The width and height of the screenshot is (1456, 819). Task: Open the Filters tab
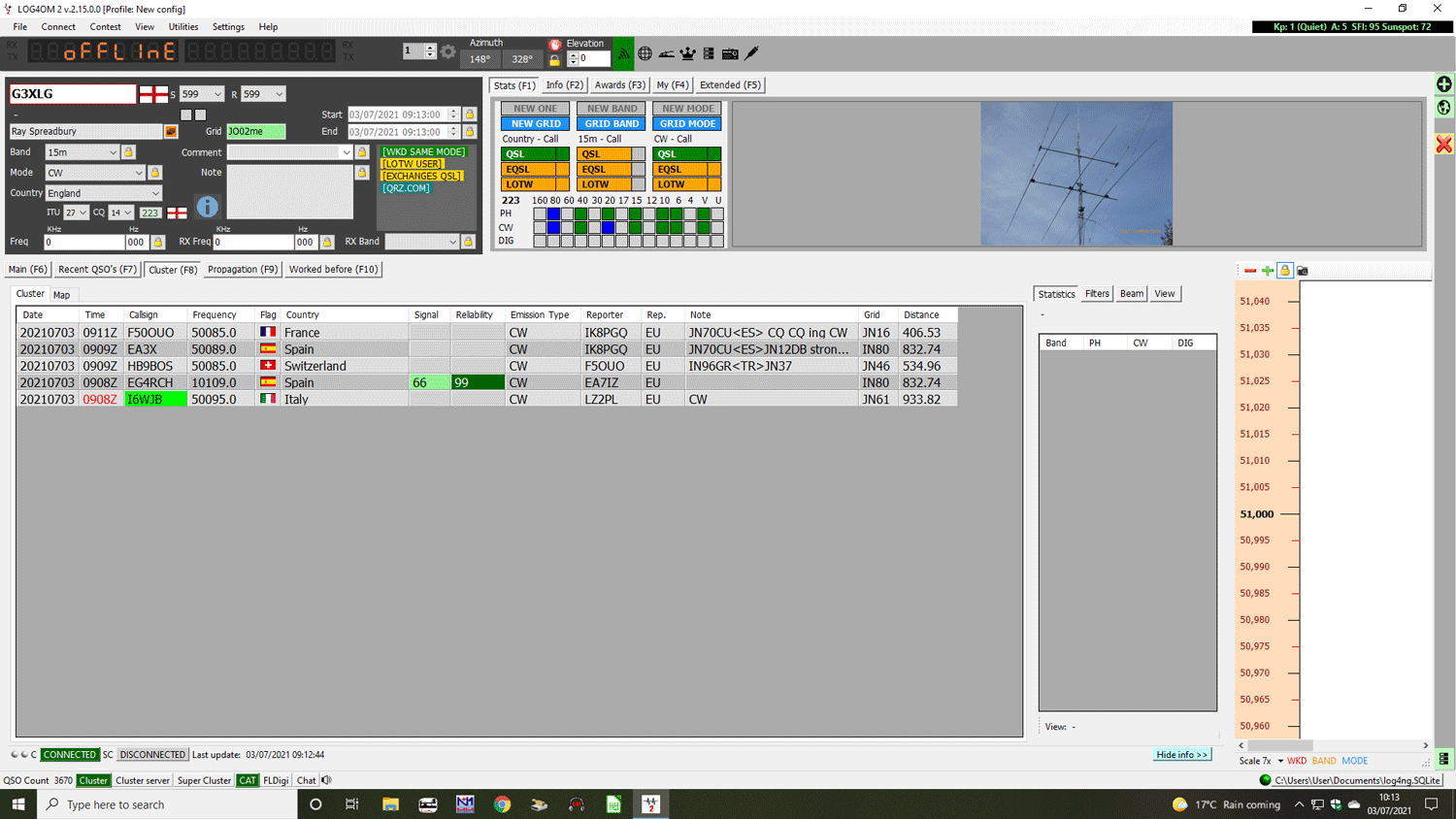coord(1097,294)
